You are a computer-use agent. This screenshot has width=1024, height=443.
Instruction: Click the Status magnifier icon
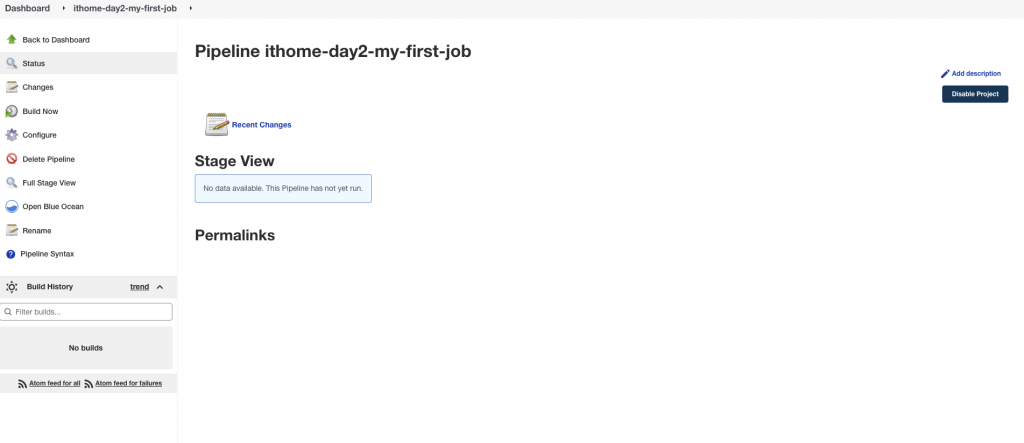pyautogui.click(x=11, y=63)
